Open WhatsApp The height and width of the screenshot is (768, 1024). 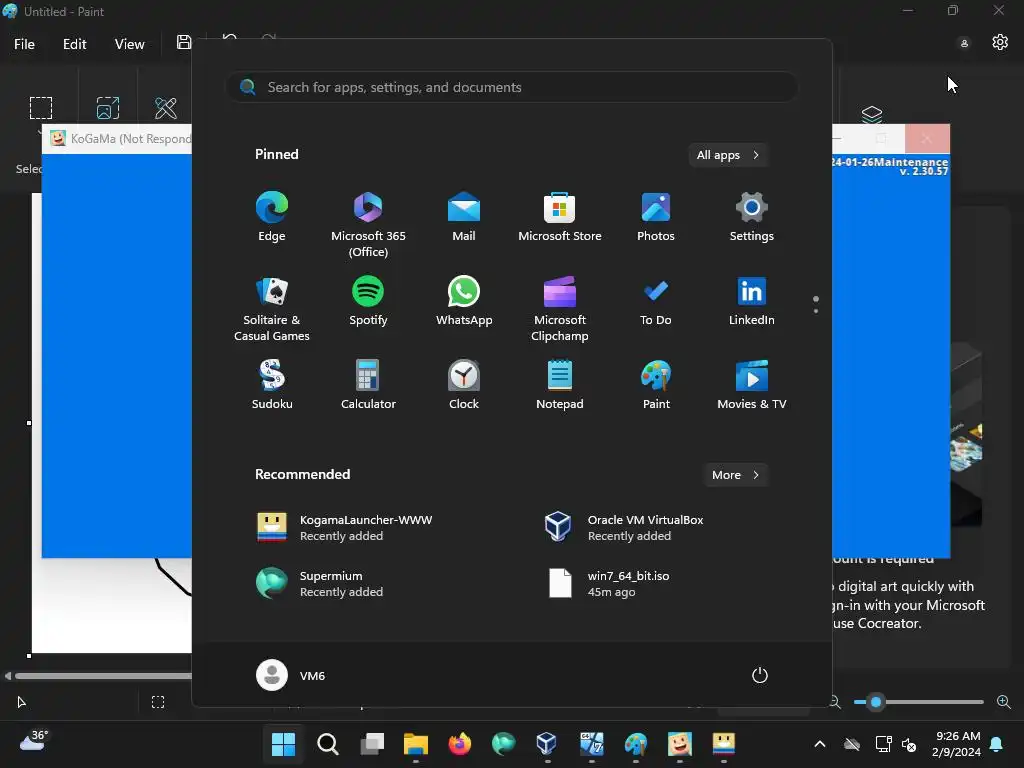tap(464, 301)
